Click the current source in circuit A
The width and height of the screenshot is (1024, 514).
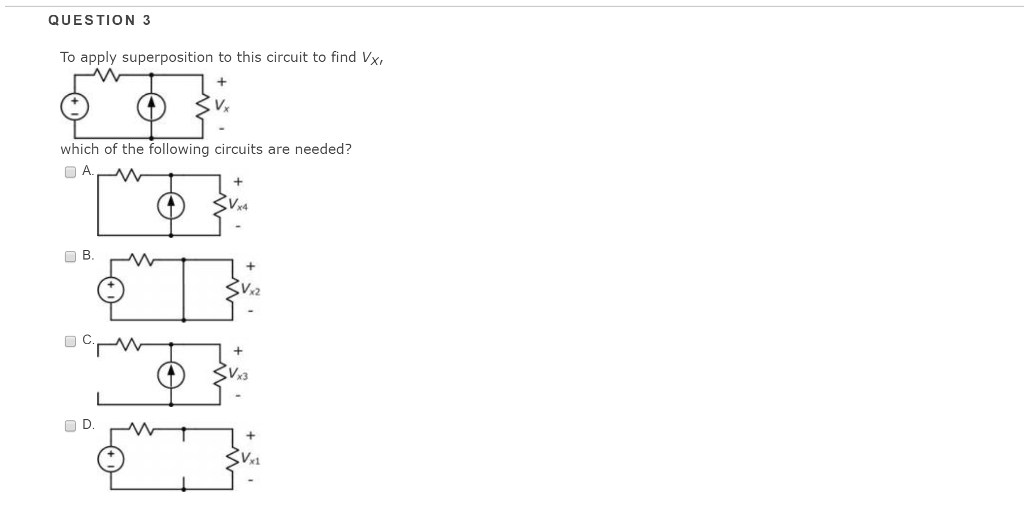171,206
